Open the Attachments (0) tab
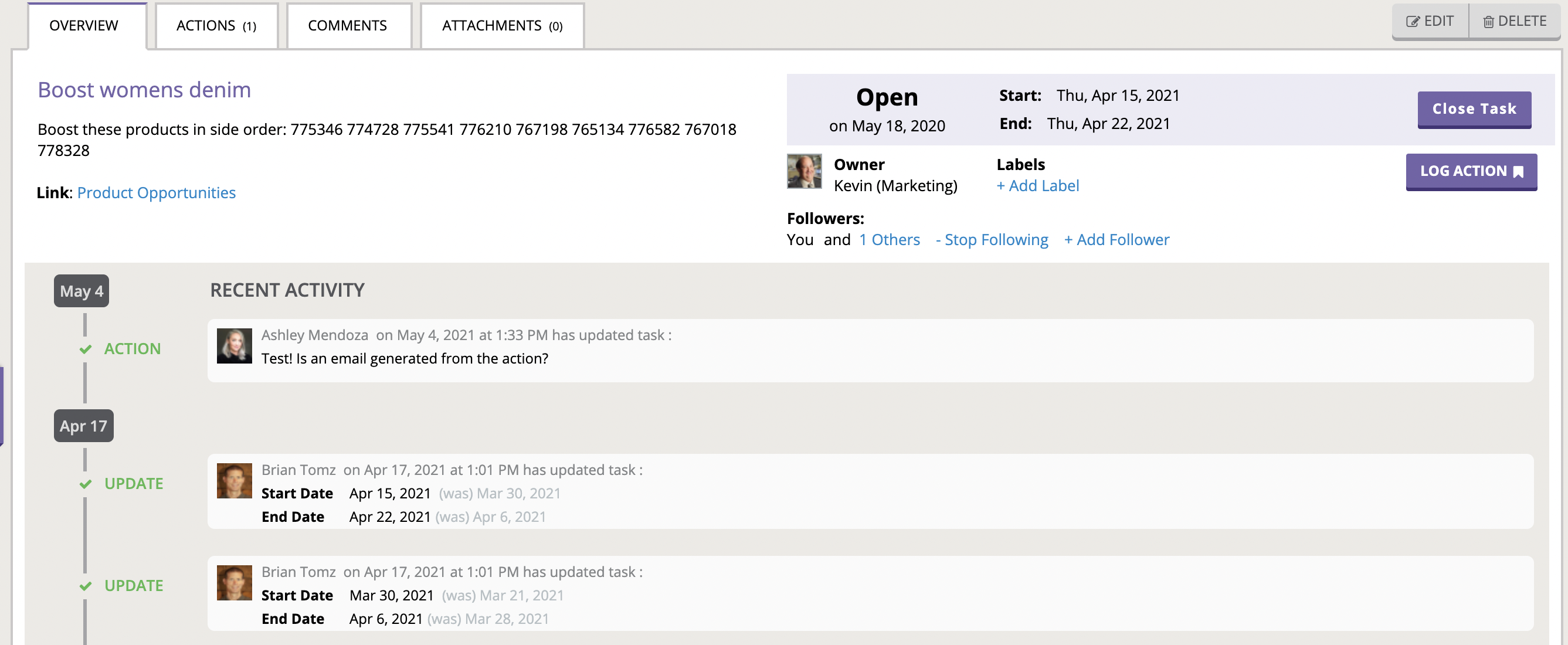This screenshot has width=1568, height=645. click(x=502, y=26)
